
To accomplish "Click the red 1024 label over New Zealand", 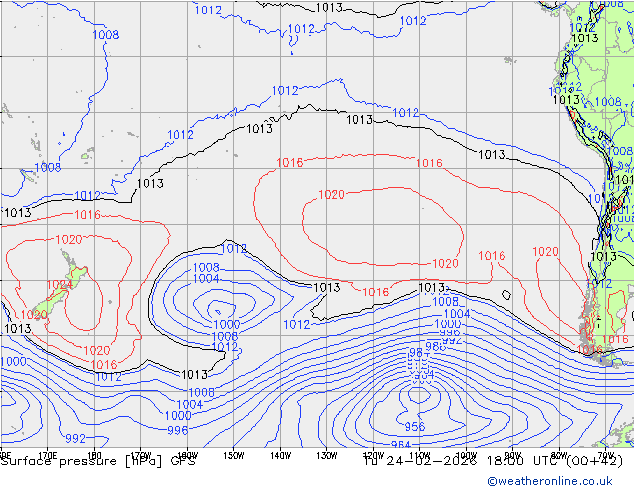I will pyautogui.click(x=59, y=285).
